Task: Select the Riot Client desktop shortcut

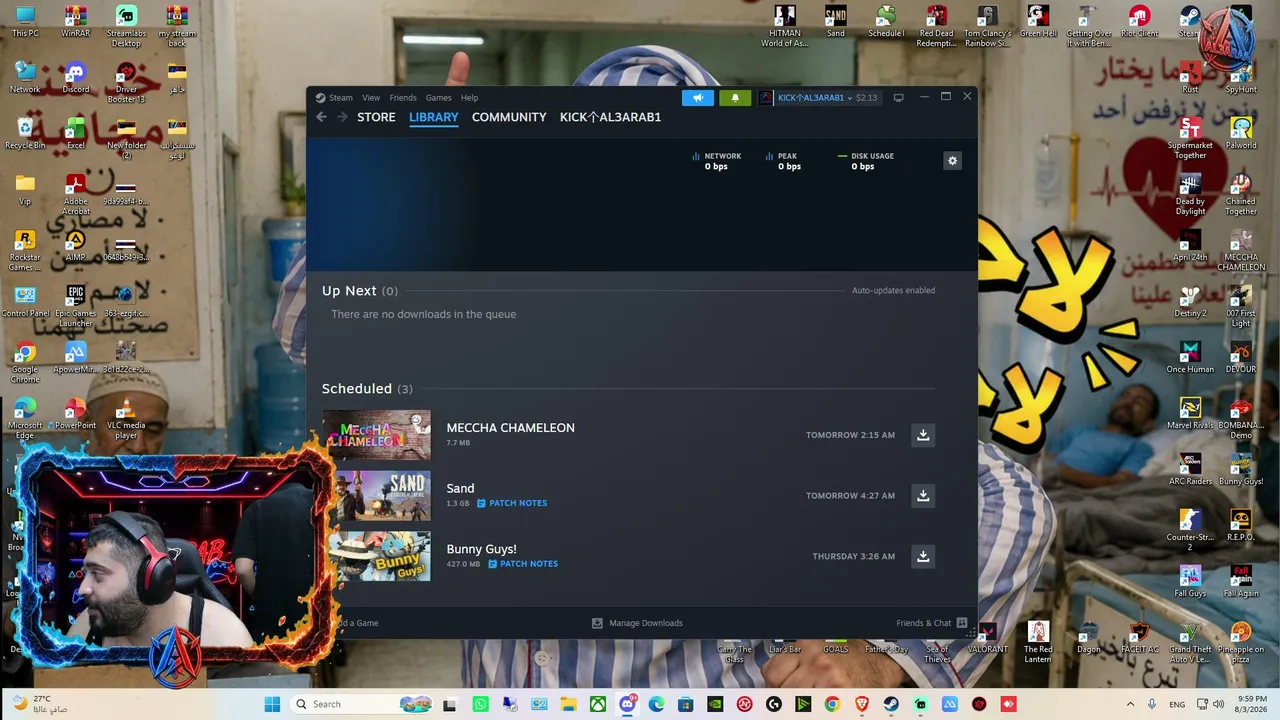Action: (1139, 22)
